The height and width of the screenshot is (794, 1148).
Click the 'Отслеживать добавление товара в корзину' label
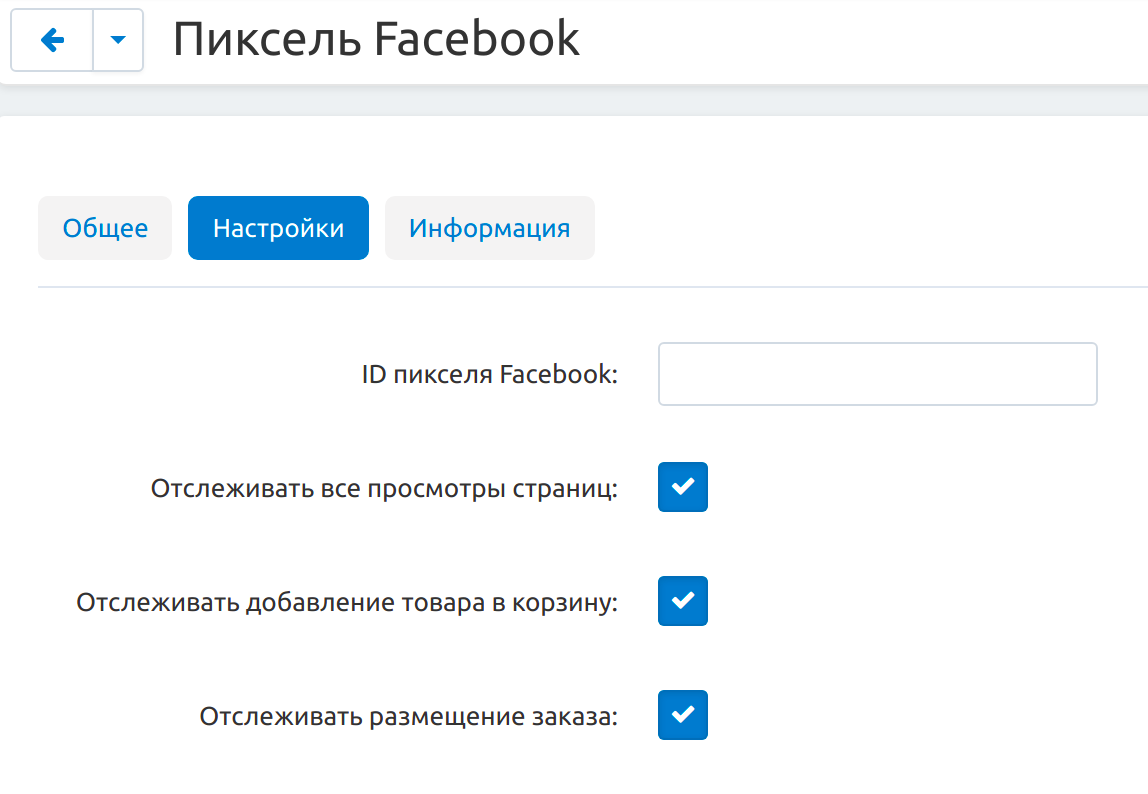coord(347,603)
